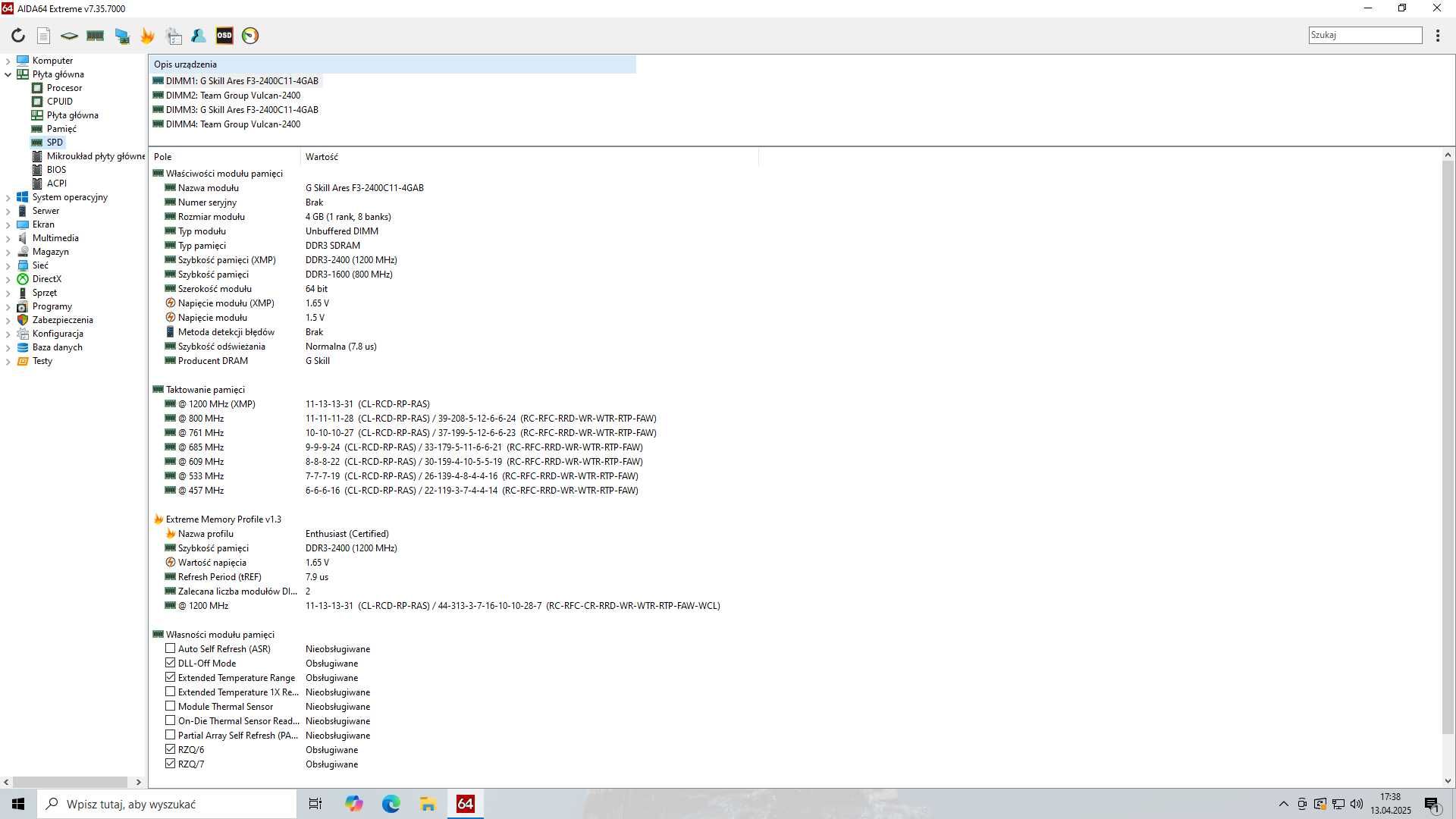Toggle Extended Temperature 1X Re... checkbox

(x=170, y=692)
